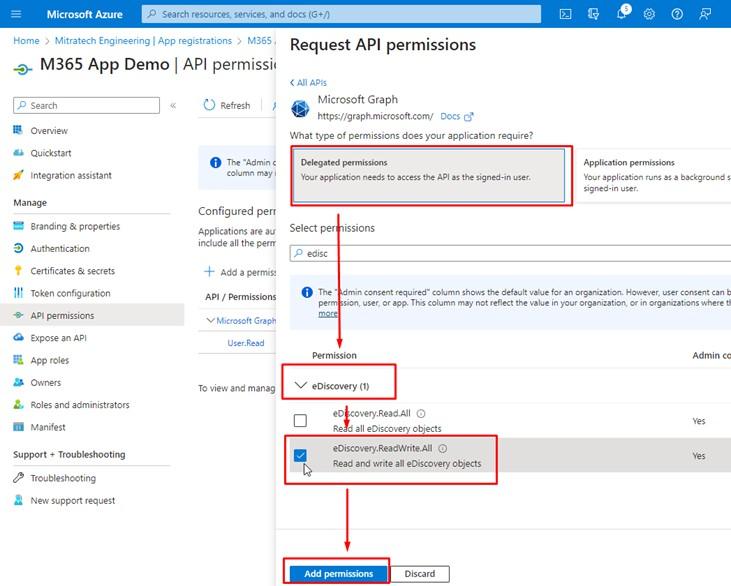Open the Directories and subscriptions filter icon
The image size is (731, 586).
pos(593,14)
